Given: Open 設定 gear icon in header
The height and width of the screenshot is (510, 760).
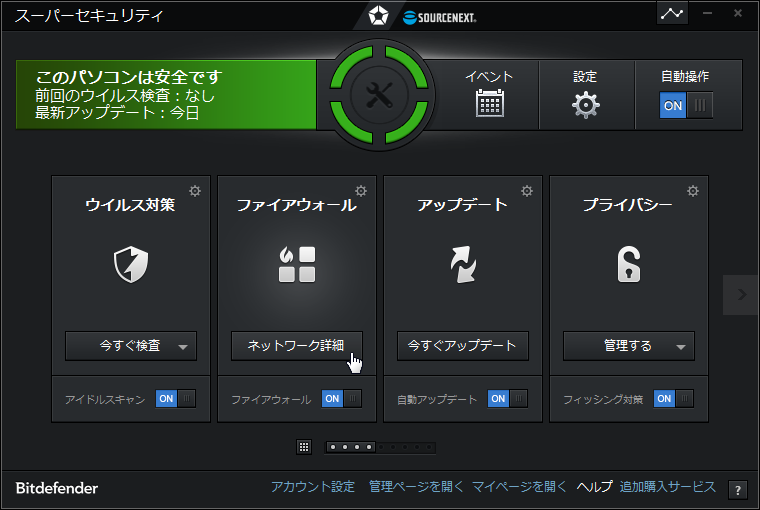Looking at the screenshot, I should pyautogui.click(x=586, y=104).
